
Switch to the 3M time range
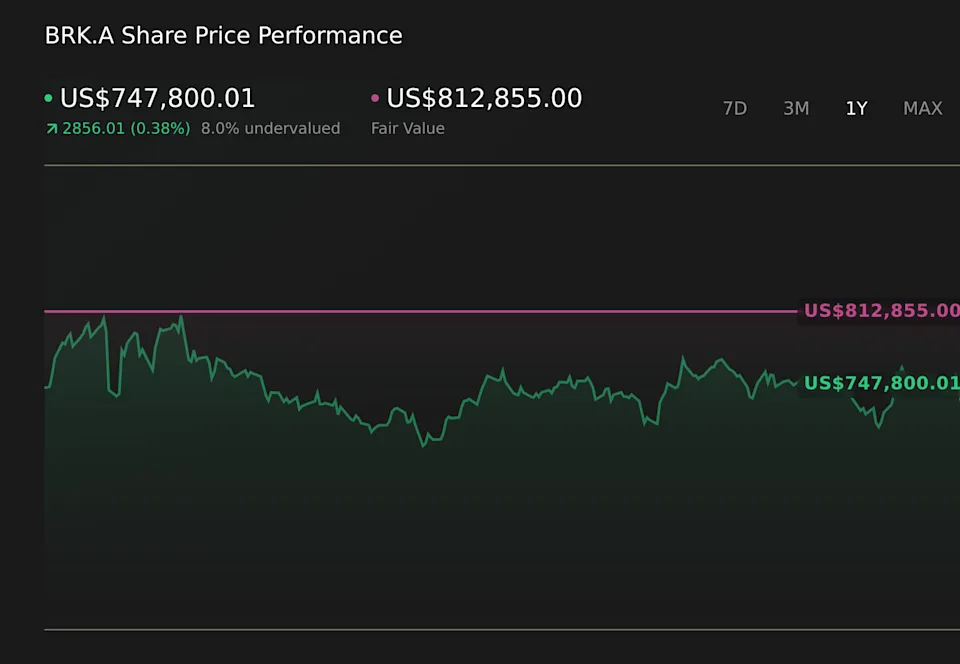tap(796, 108)
